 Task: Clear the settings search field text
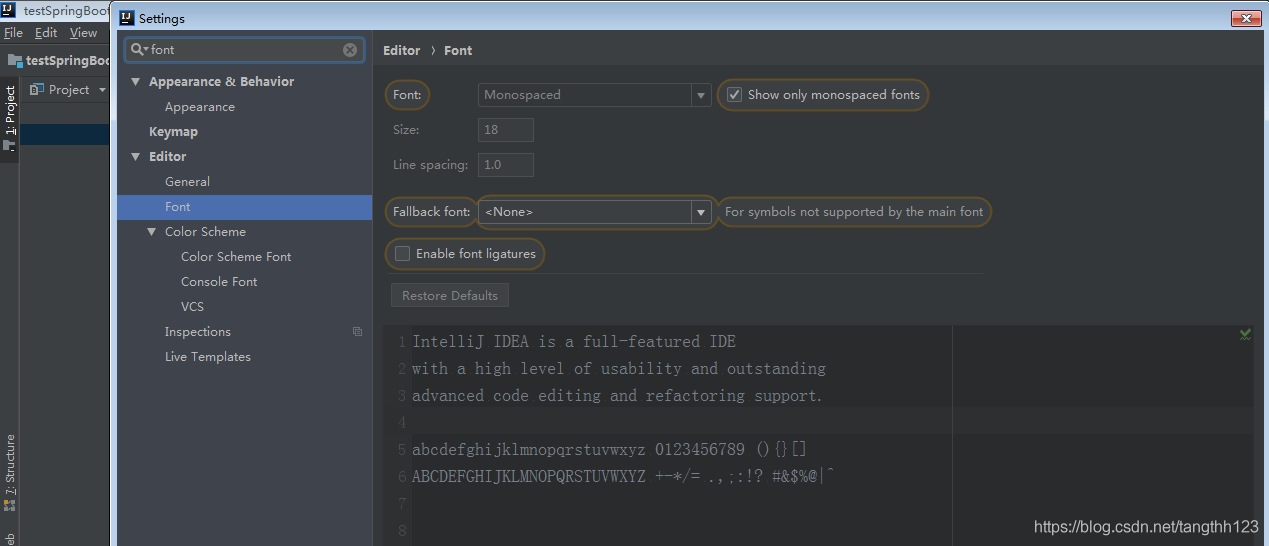point(350,50)
